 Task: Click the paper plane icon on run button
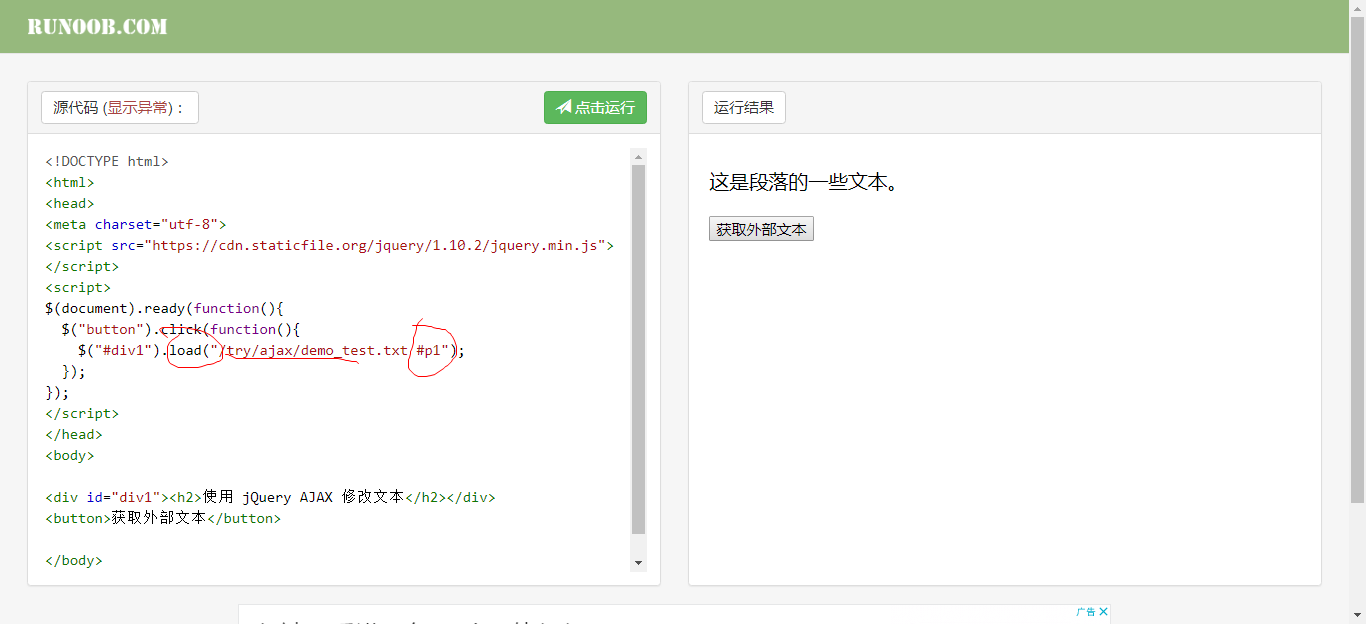click(x=564, y=107)
